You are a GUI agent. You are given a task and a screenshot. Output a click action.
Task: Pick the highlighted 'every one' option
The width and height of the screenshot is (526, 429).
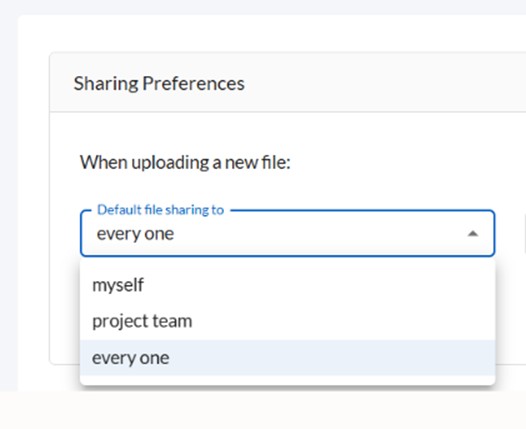click(x=287, y=358)
